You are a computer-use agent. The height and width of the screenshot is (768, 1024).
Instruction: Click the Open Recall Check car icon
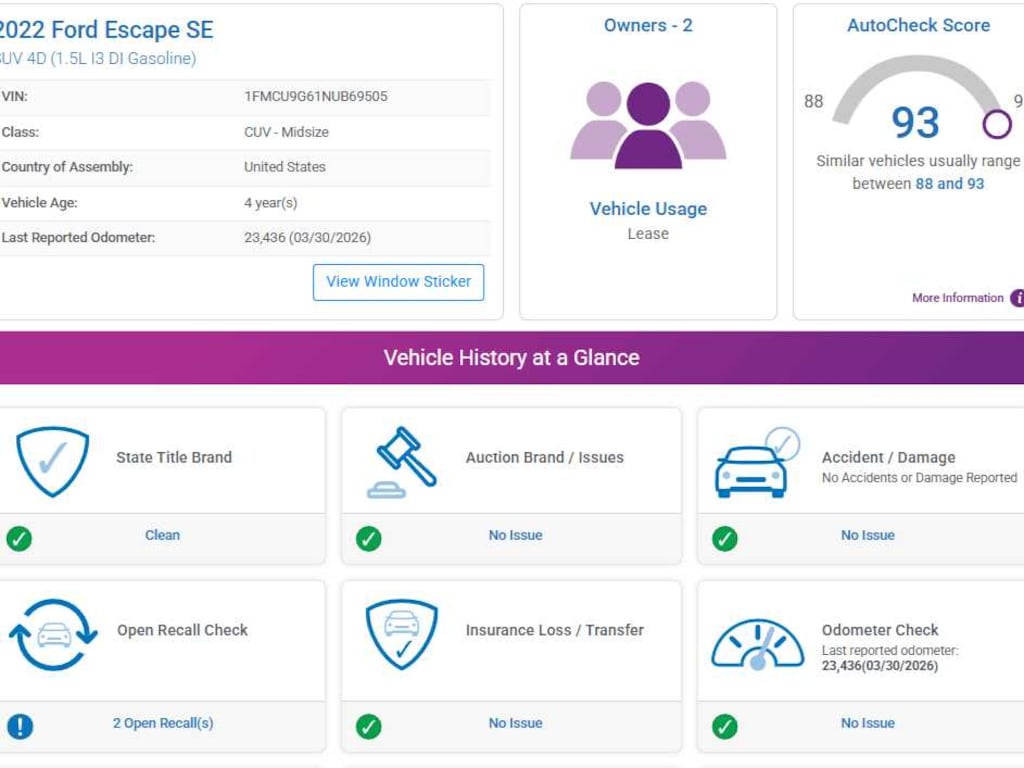(53, 634)
